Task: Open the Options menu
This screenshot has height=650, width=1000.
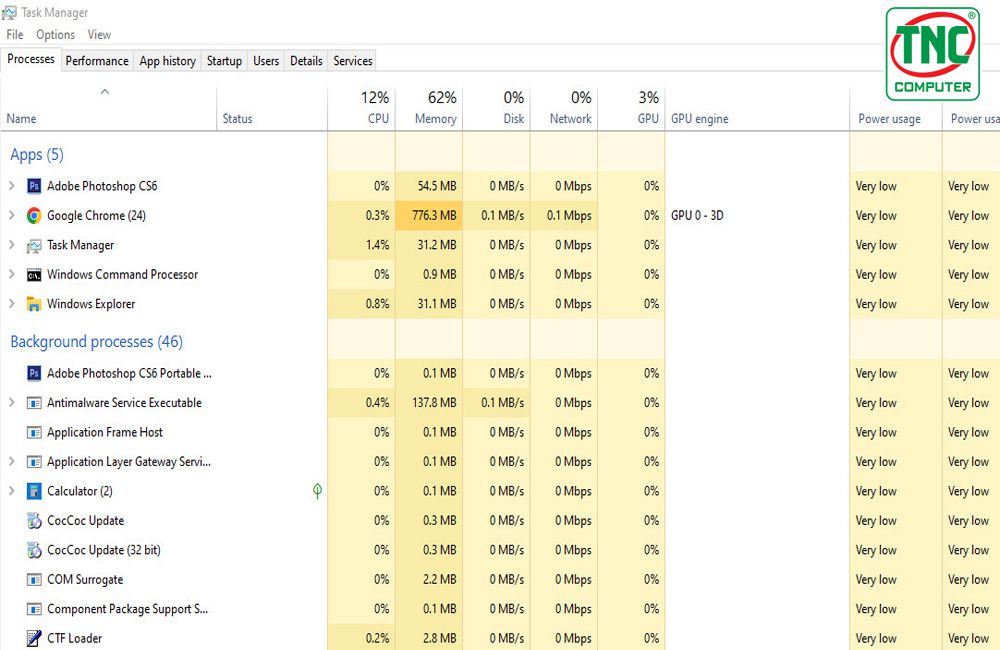Action: tap(55, 34)
